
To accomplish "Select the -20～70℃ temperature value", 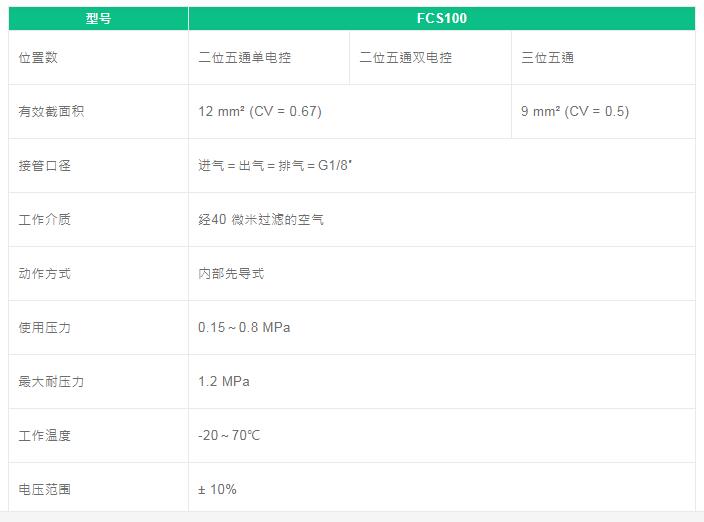I will pos(230,436).
